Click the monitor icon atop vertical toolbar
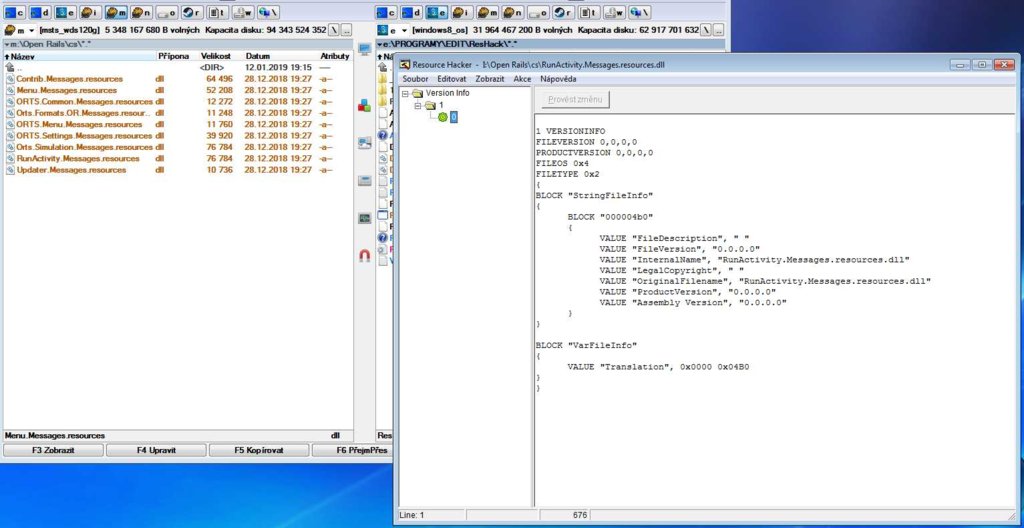Image resolution: width=1024 pixels, height=528 pixels. point(364,49)
